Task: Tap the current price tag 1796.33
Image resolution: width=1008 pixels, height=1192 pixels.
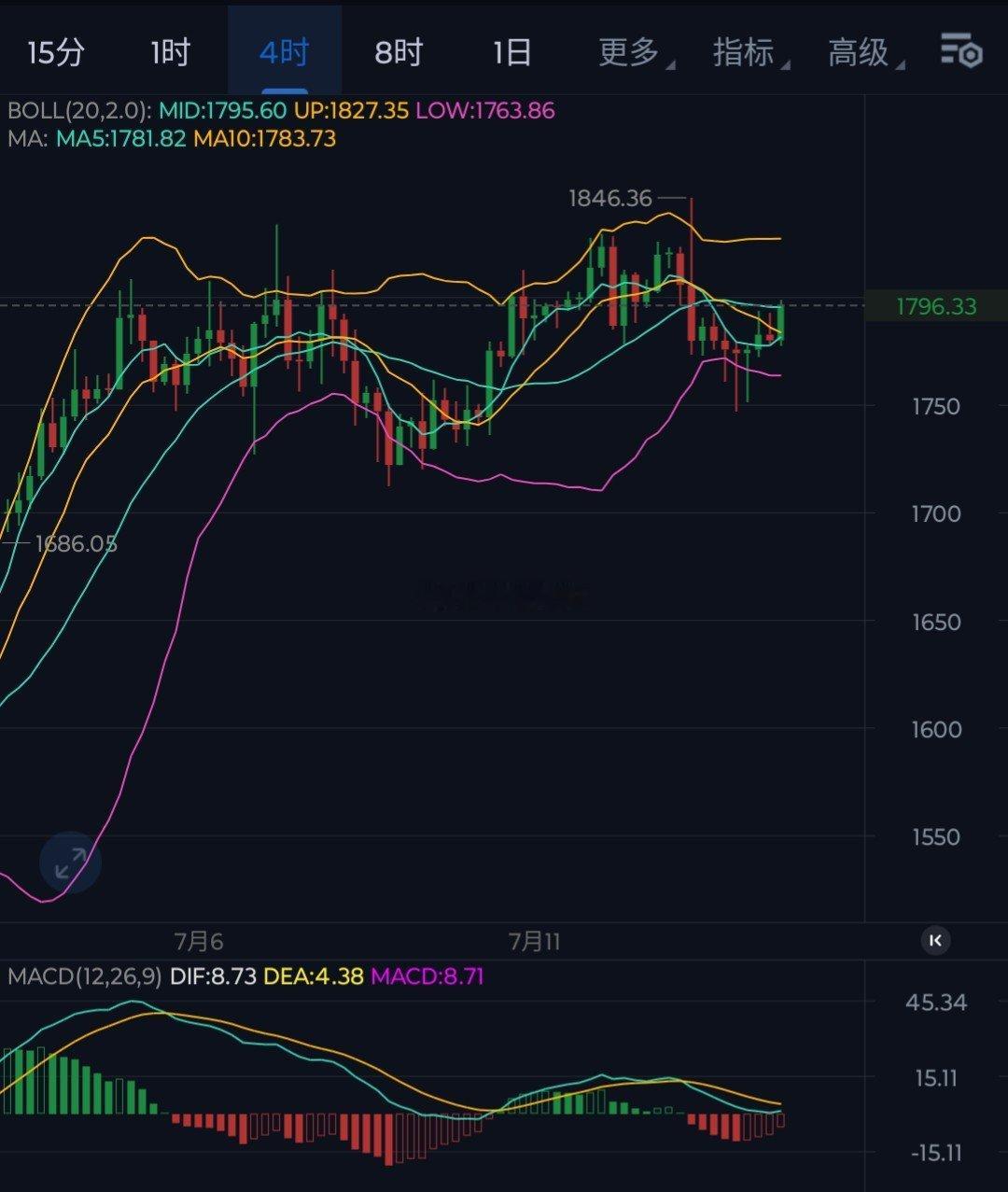Action: click(x=936, y=306)
